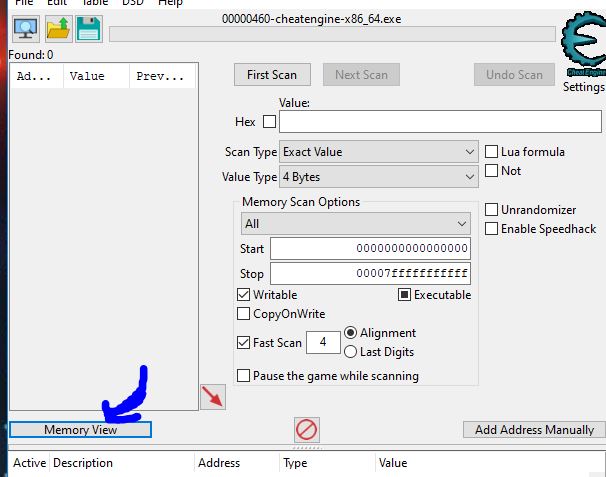Enable the Hex checkbox

(x=269, y=122)
